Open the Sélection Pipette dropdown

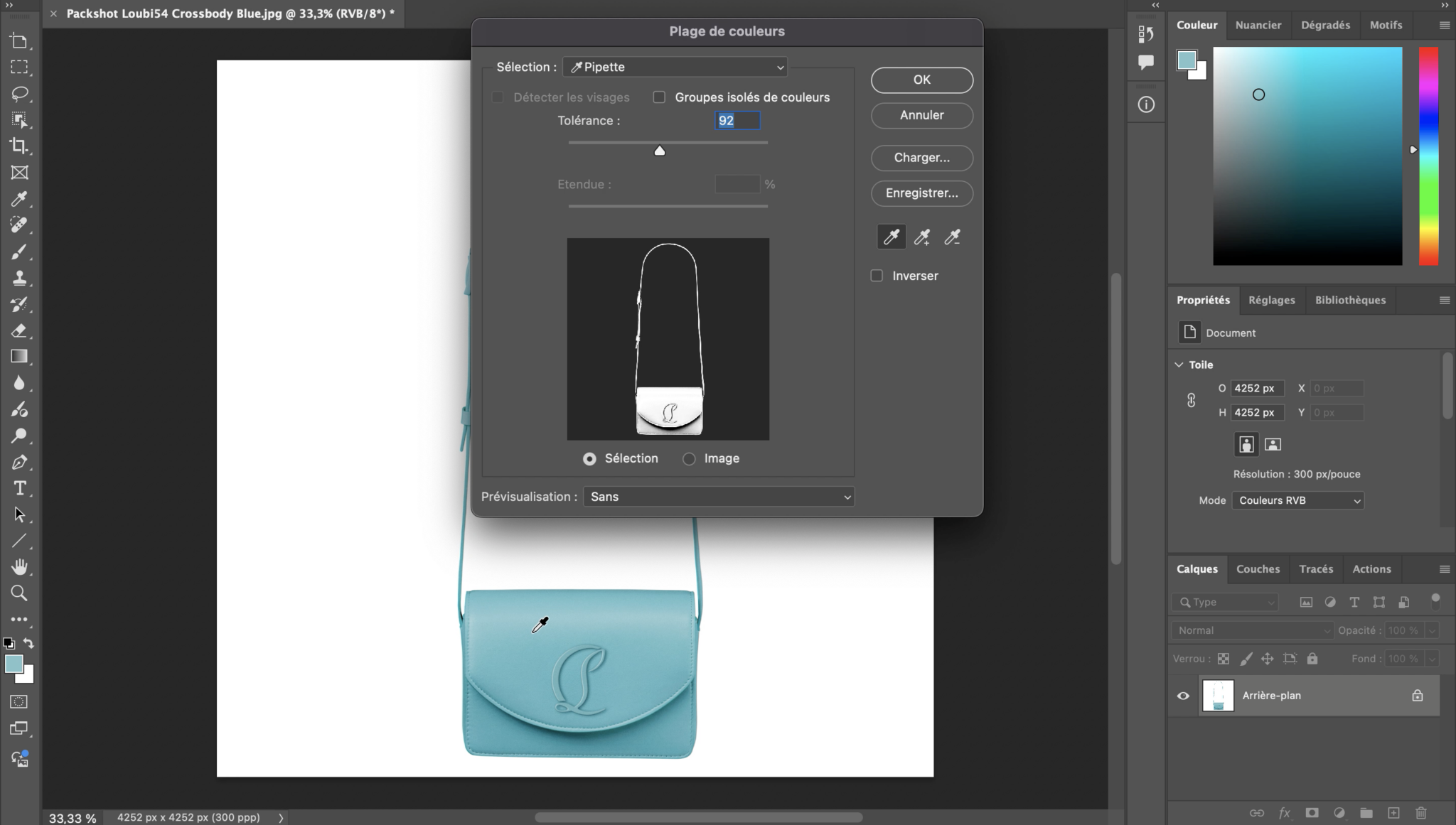(675, 67)
